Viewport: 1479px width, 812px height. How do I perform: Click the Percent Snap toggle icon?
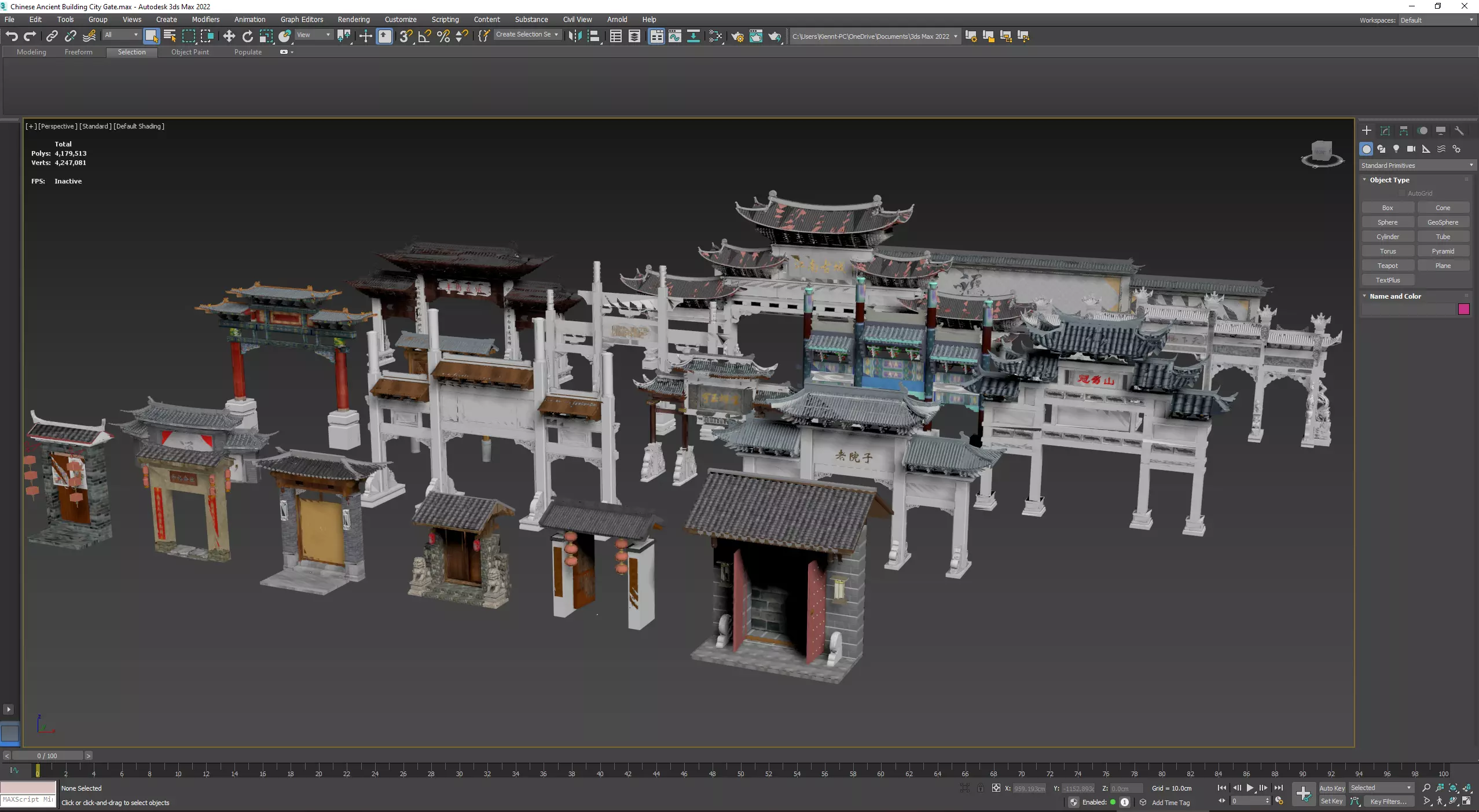pyautogui.click(x=443, y=36)
